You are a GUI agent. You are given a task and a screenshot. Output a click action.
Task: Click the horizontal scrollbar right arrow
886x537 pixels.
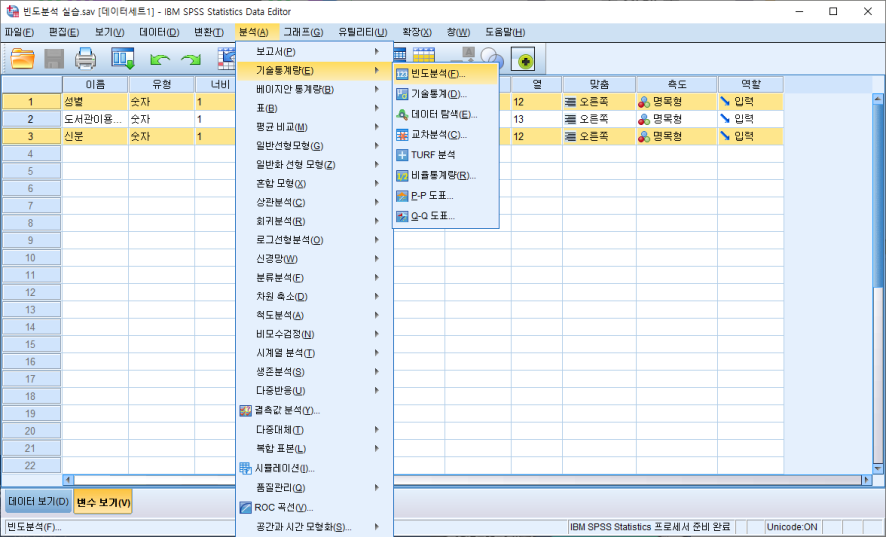click(x=866, y=480)
